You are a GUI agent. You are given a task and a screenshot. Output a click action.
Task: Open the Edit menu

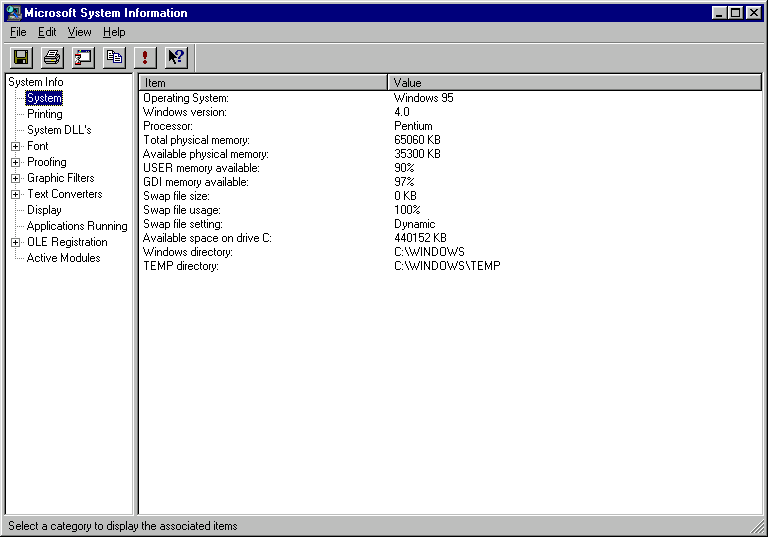click(47, 32)
